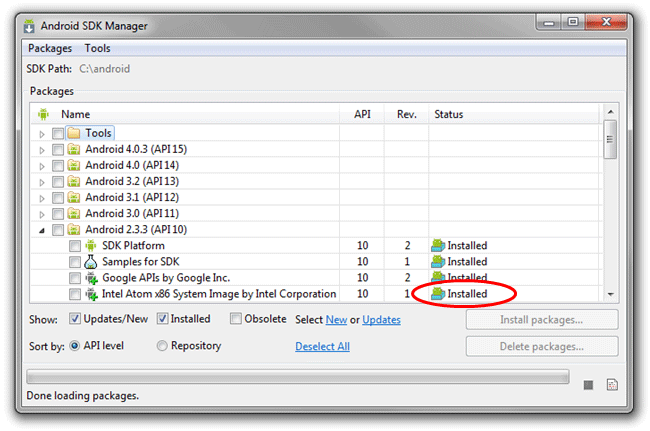Screen dimensions: 650x431
Task: Click the 'C:\android' SDK path text
Action: pyautogui.click(x=104, y=69)
